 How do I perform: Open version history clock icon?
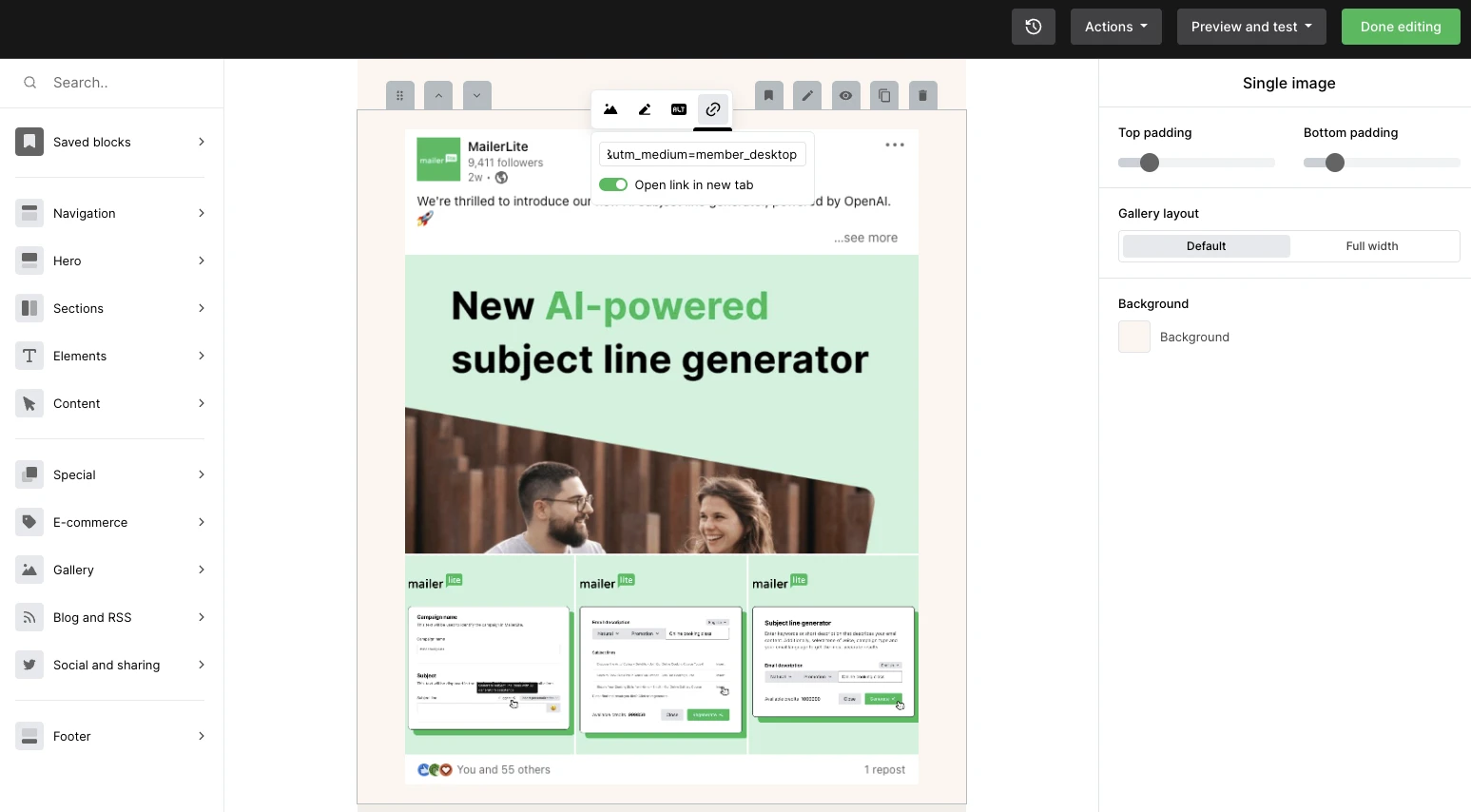[1034, 27]
